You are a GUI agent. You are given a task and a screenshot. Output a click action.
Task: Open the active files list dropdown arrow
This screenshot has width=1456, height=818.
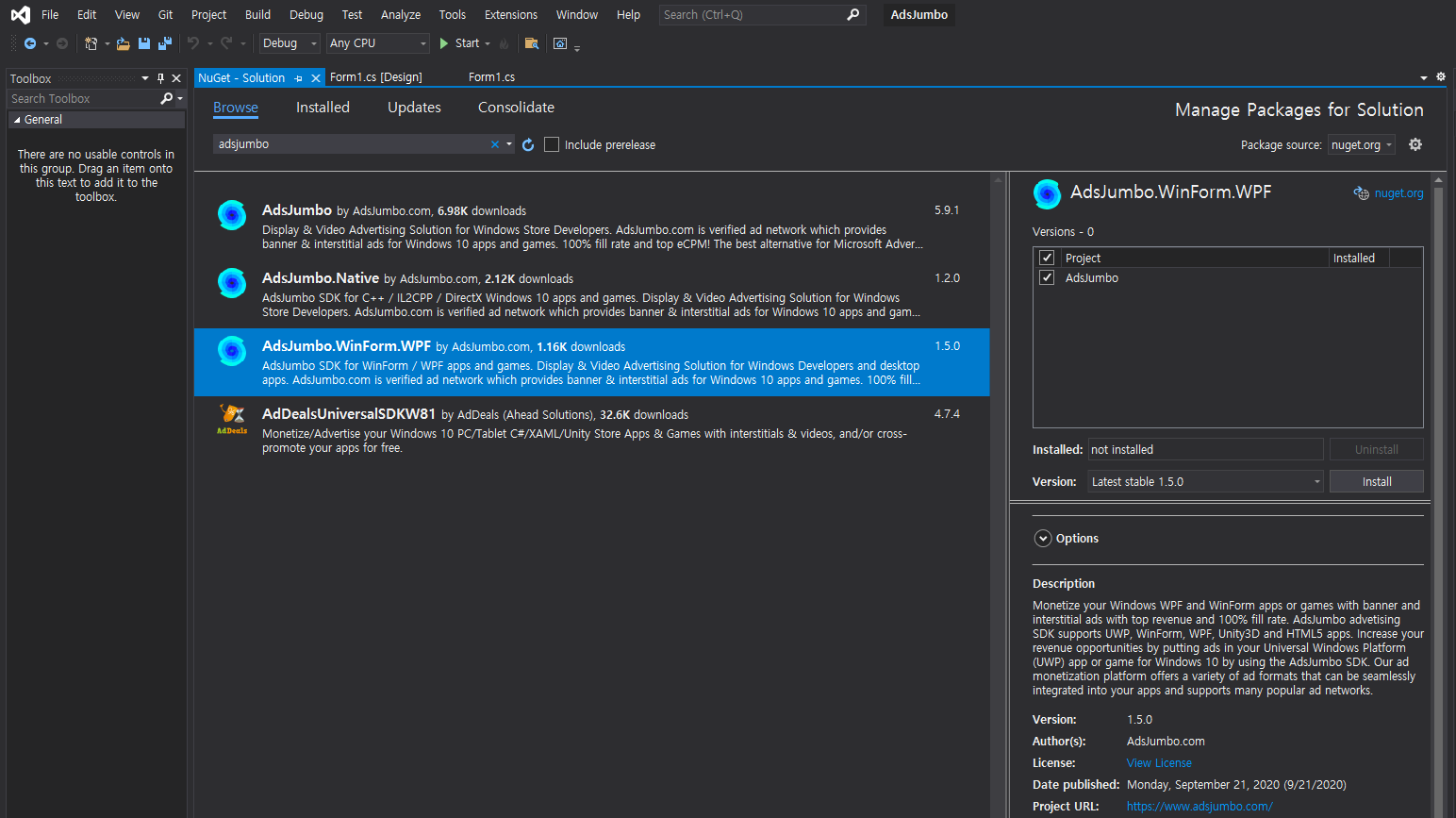1424,77
